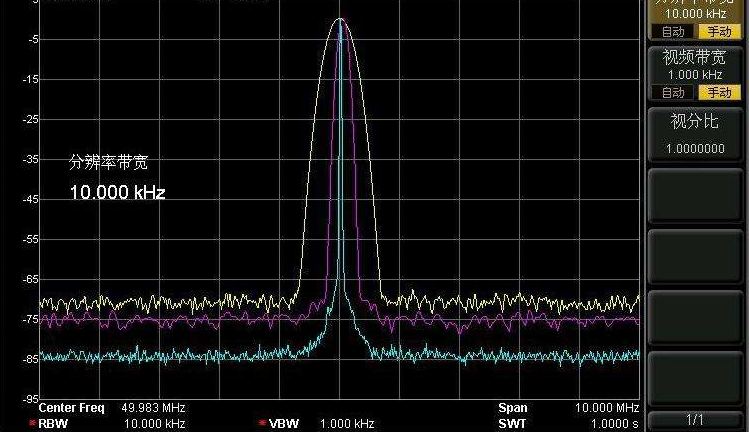This screenshot has width=749, height=432.
Task: Set resolution bandwidth to 手动 mode
Action: [x=716, y=32]
